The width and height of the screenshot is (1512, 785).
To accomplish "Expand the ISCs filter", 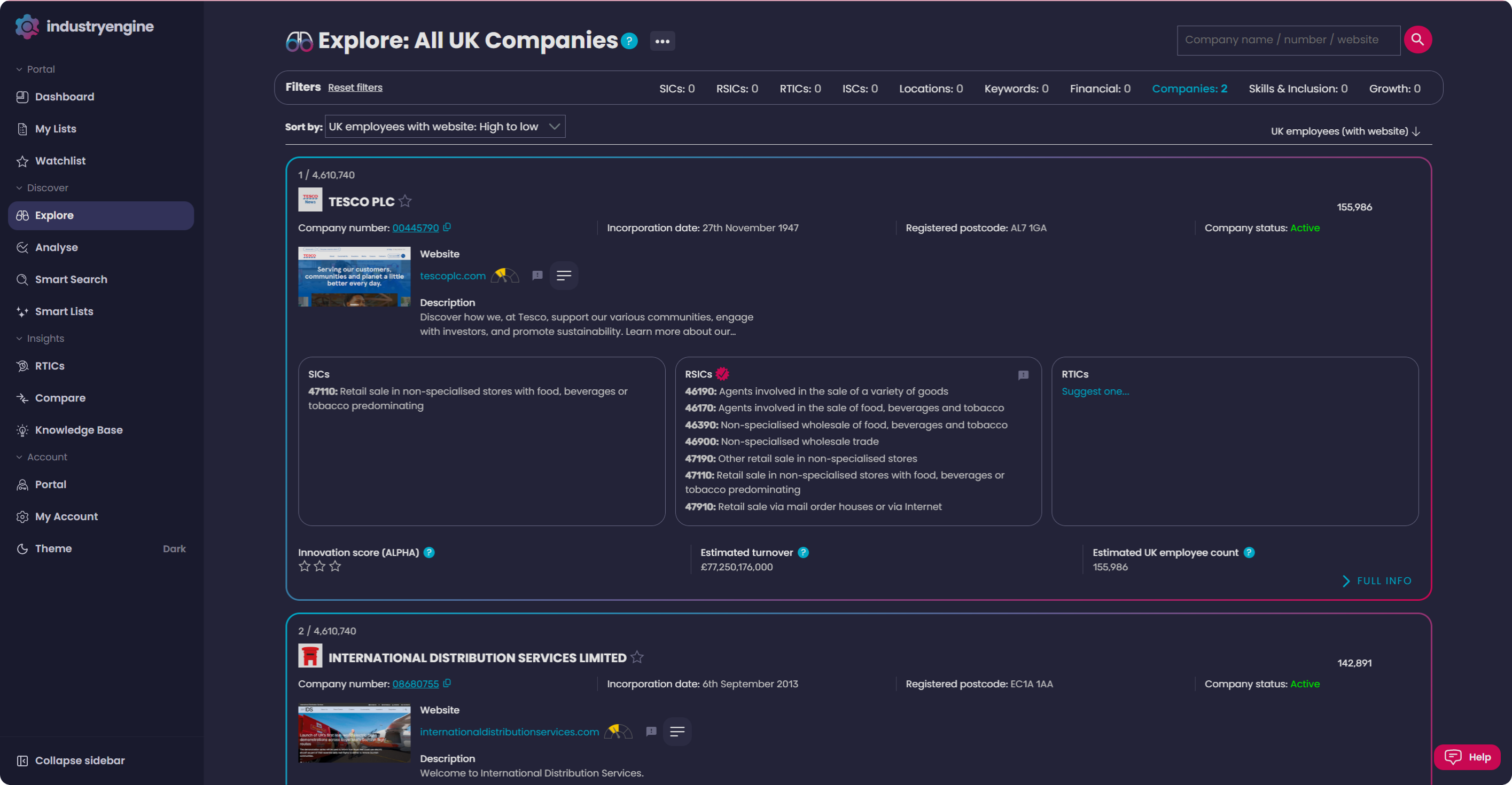I will pyautogui.click(x=860, y=89).
